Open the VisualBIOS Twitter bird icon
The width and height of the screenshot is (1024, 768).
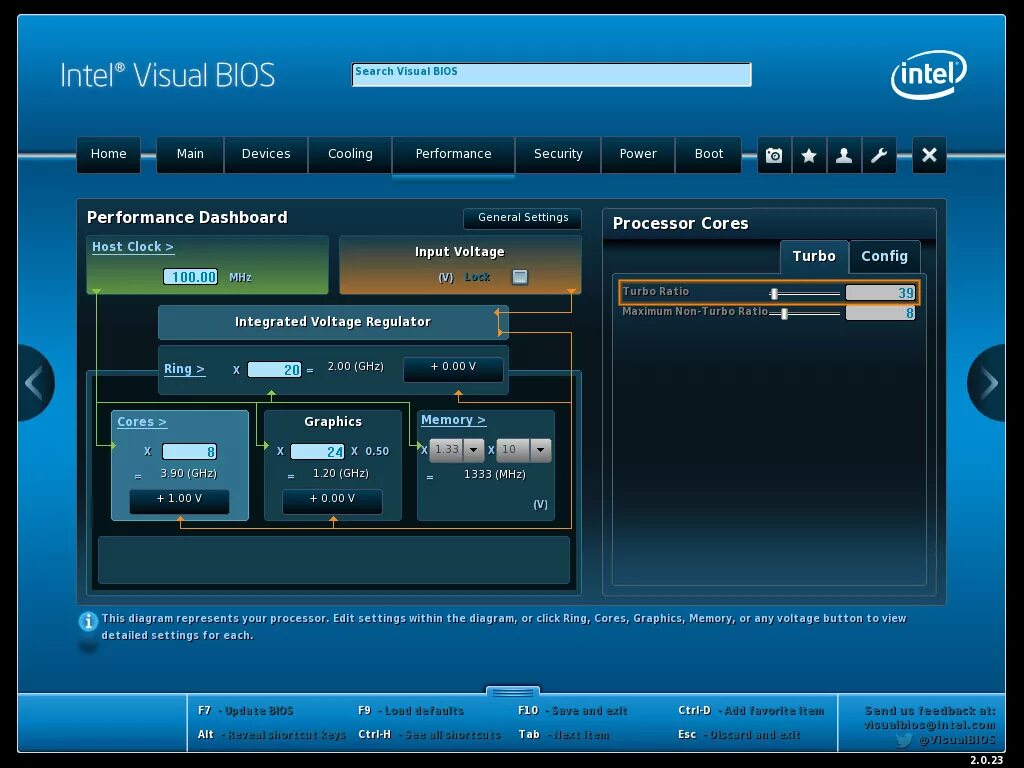tap(904, 740)
